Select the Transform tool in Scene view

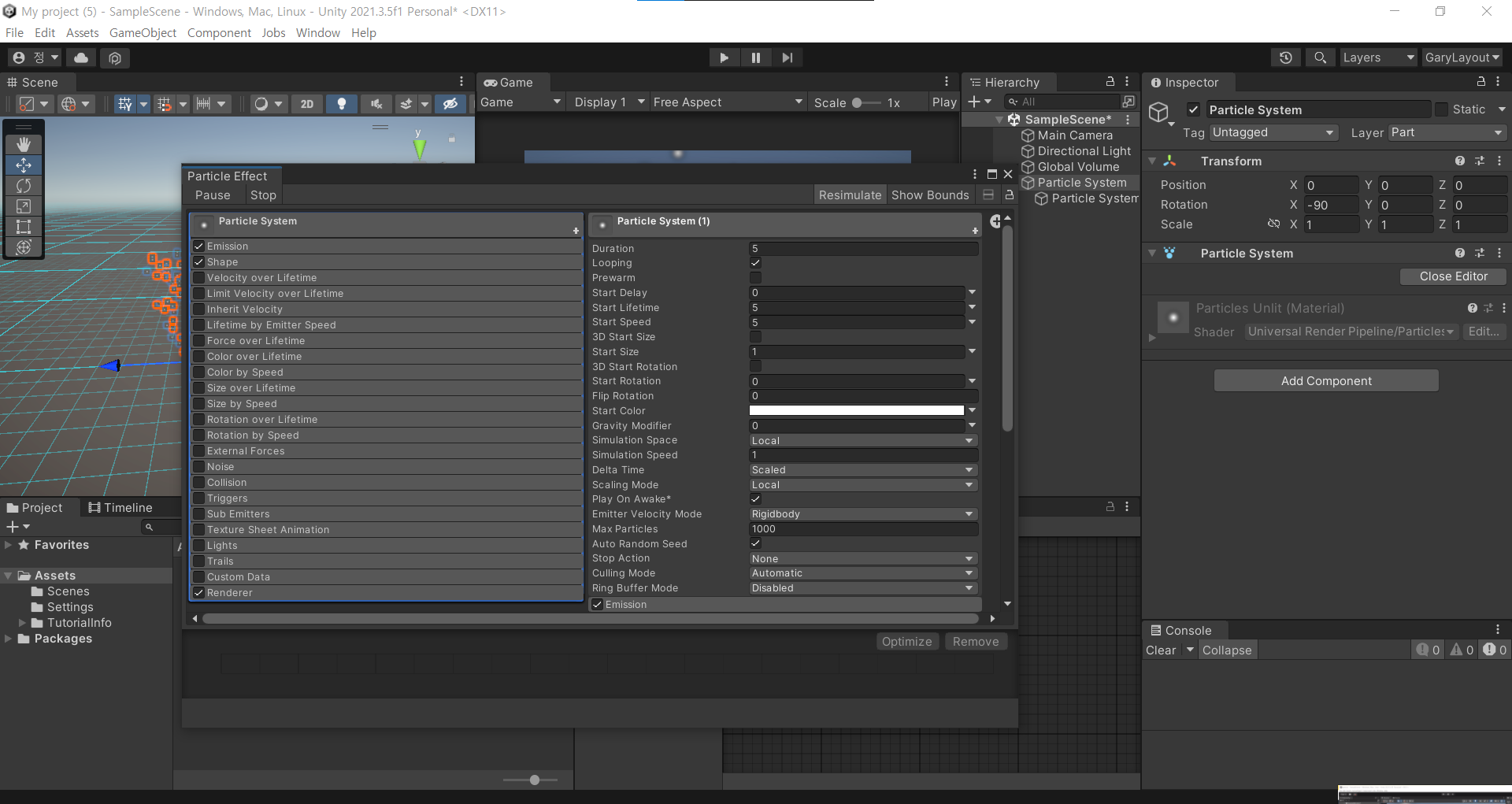point(24,246)
